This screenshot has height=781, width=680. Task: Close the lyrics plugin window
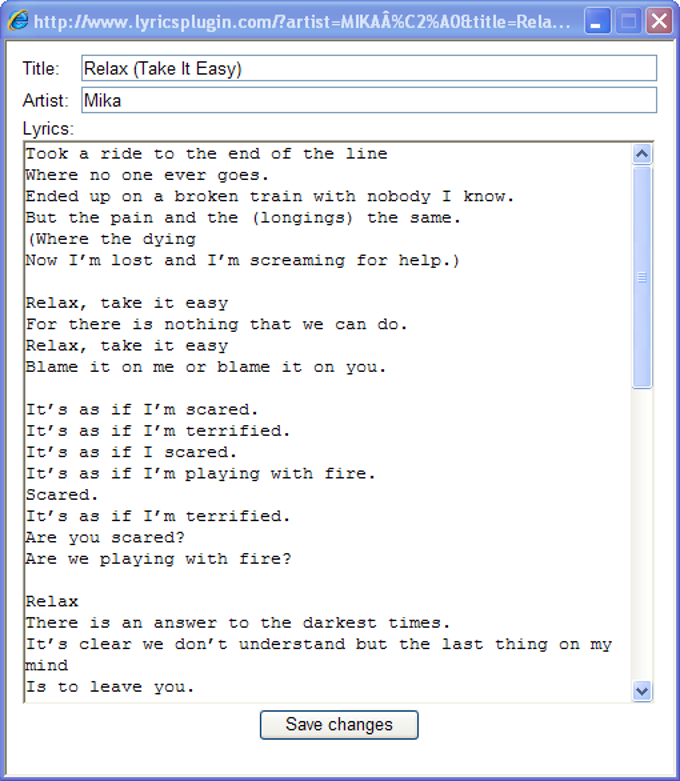coord(658,21)
